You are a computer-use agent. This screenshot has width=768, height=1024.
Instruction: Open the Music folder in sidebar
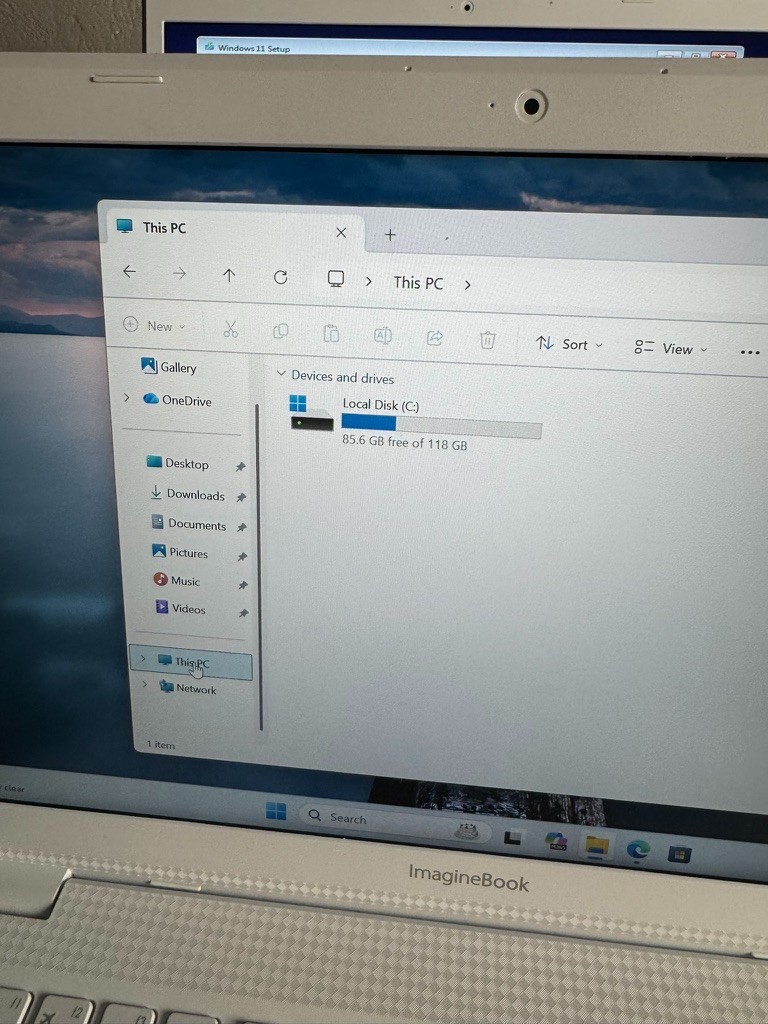pyautogui.click(x=177, y=581)
